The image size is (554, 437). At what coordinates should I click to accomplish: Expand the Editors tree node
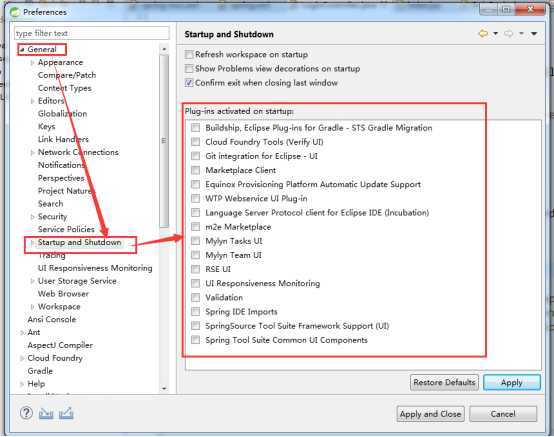coord(33,101)
